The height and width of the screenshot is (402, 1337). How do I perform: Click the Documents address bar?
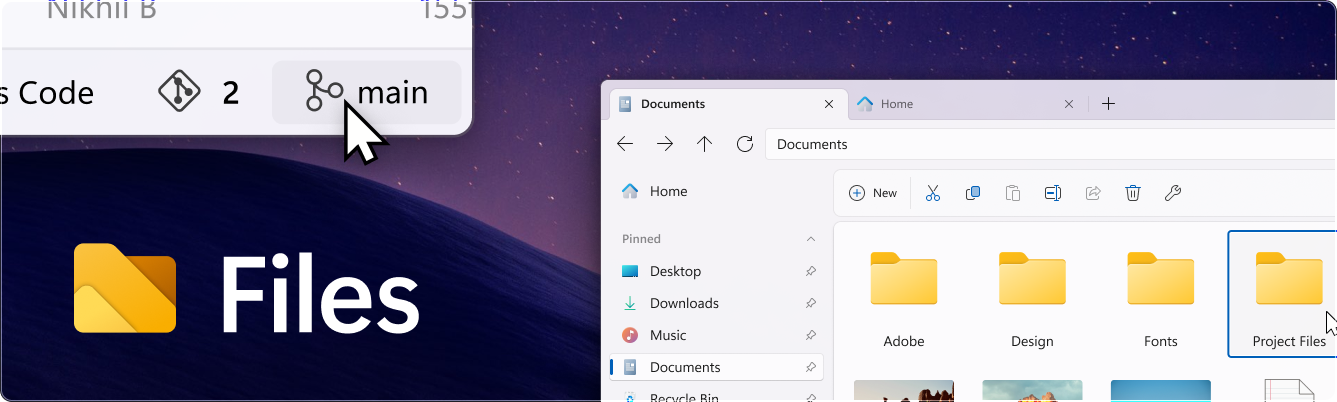[1050, 144]
